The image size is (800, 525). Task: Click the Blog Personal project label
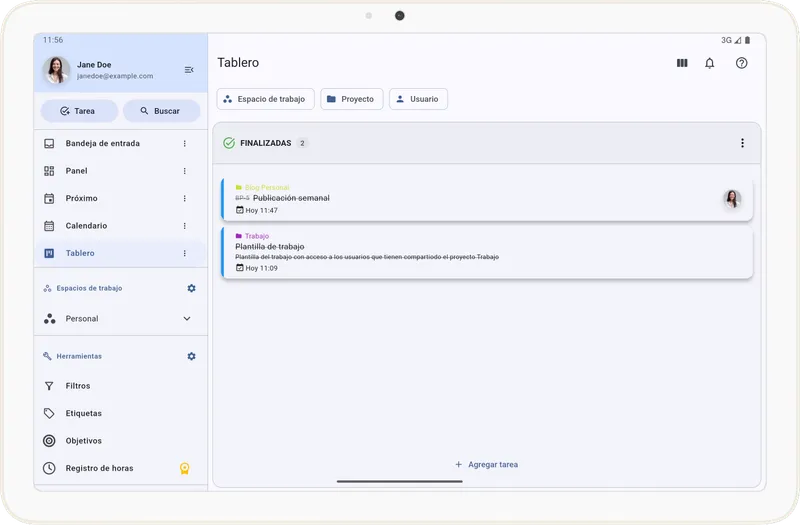267,187
